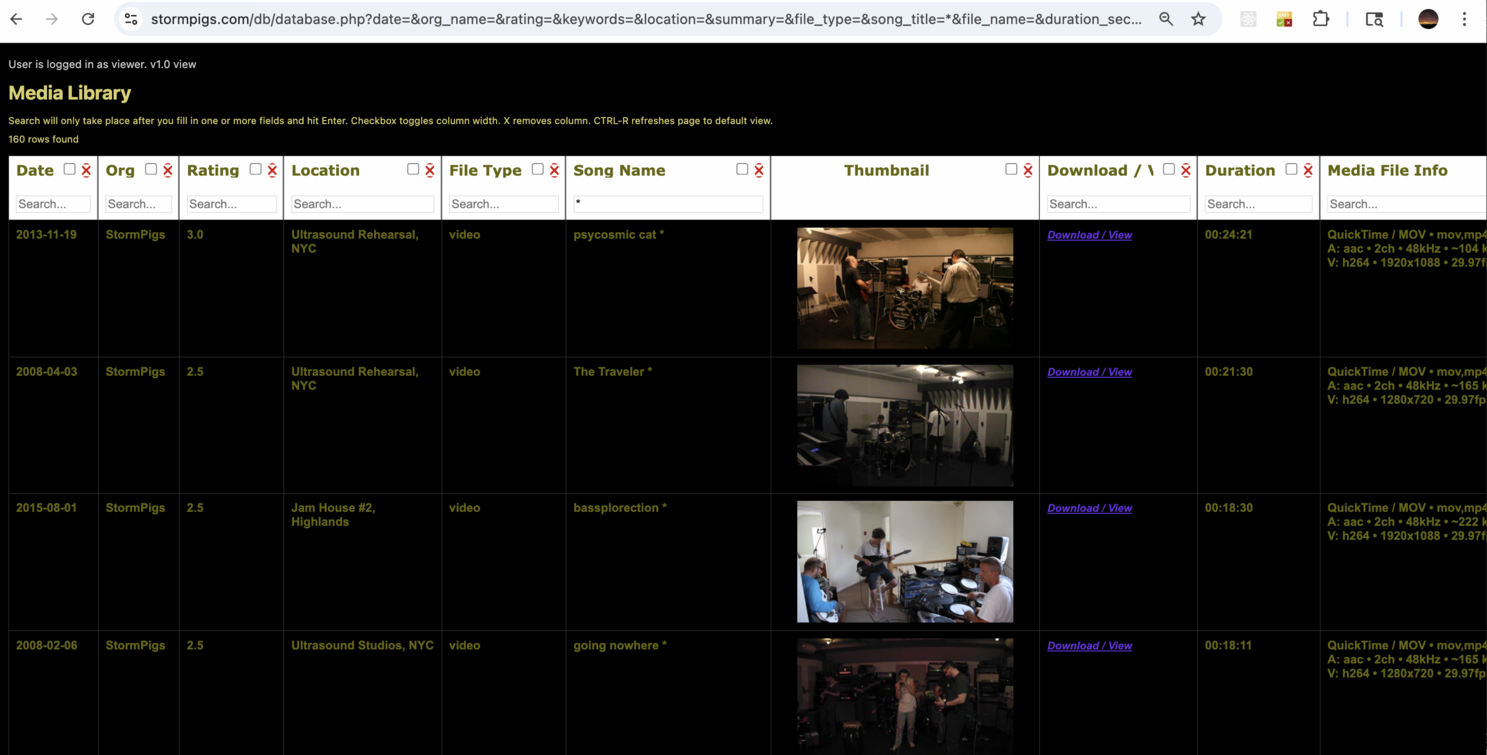Click the Song Name search field
The image size is (1487, 755).
[x=668, y=203]
